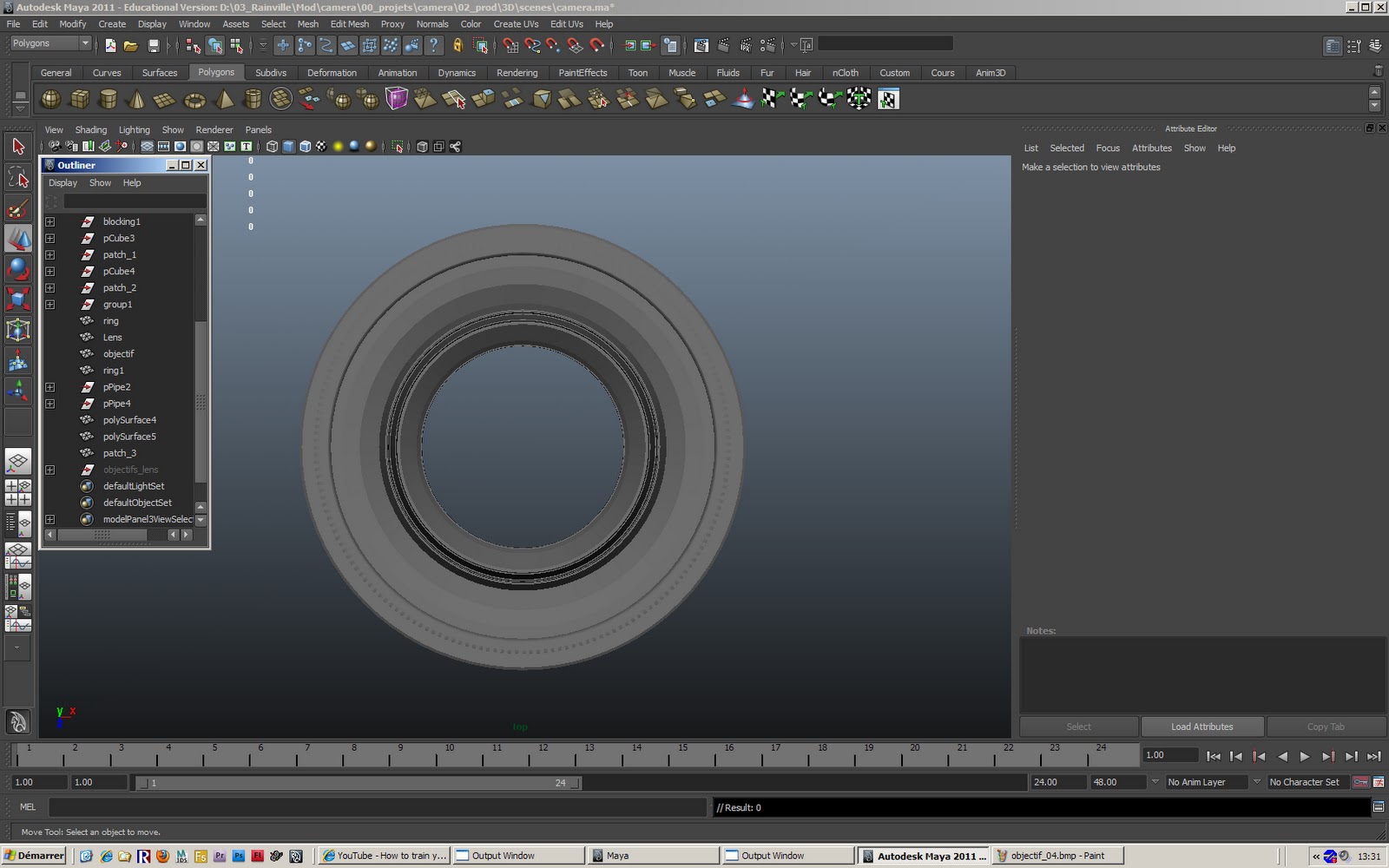Expand the pPipe2 node in Outliner
Viewport: 1389px width, 868px height.
tap(50, 387)
